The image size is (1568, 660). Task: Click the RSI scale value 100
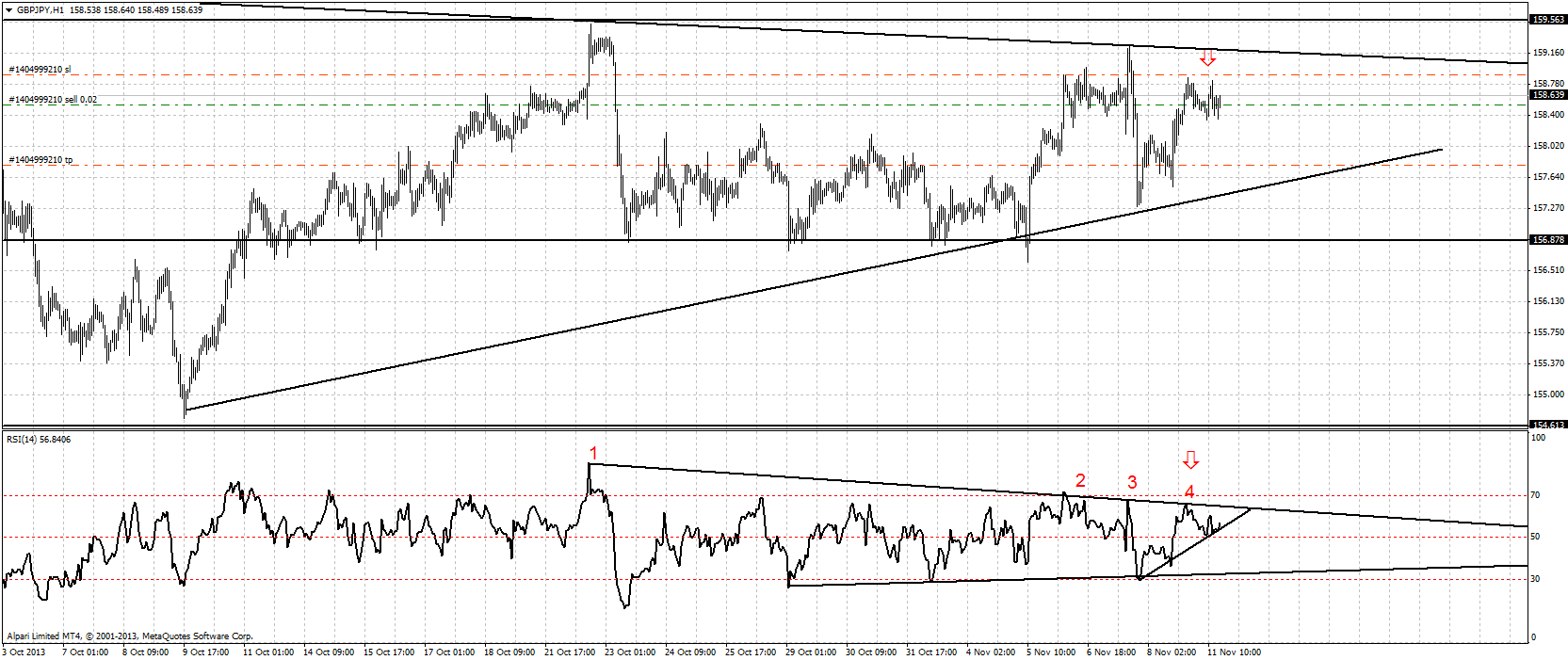tap(1539, 438)
